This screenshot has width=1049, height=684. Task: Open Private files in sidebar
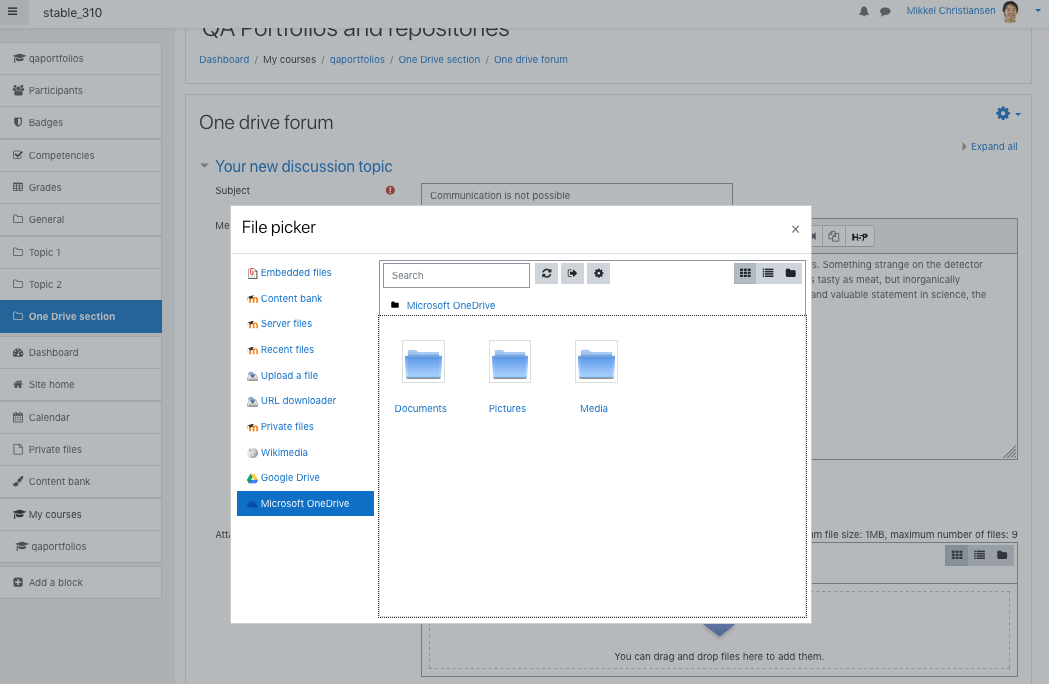click(80, 450)
